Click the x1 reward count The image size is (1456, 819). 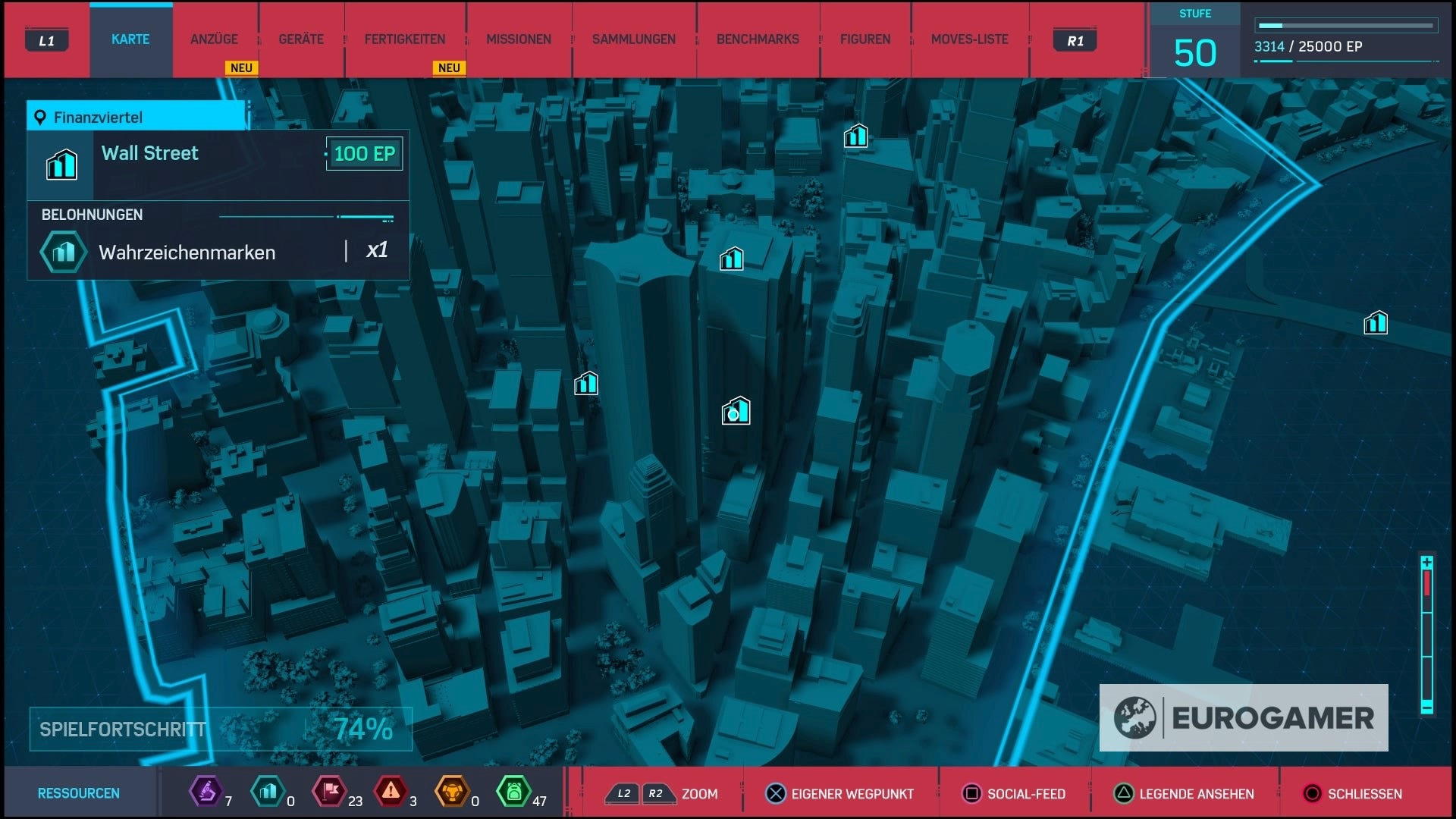(377, 250)
